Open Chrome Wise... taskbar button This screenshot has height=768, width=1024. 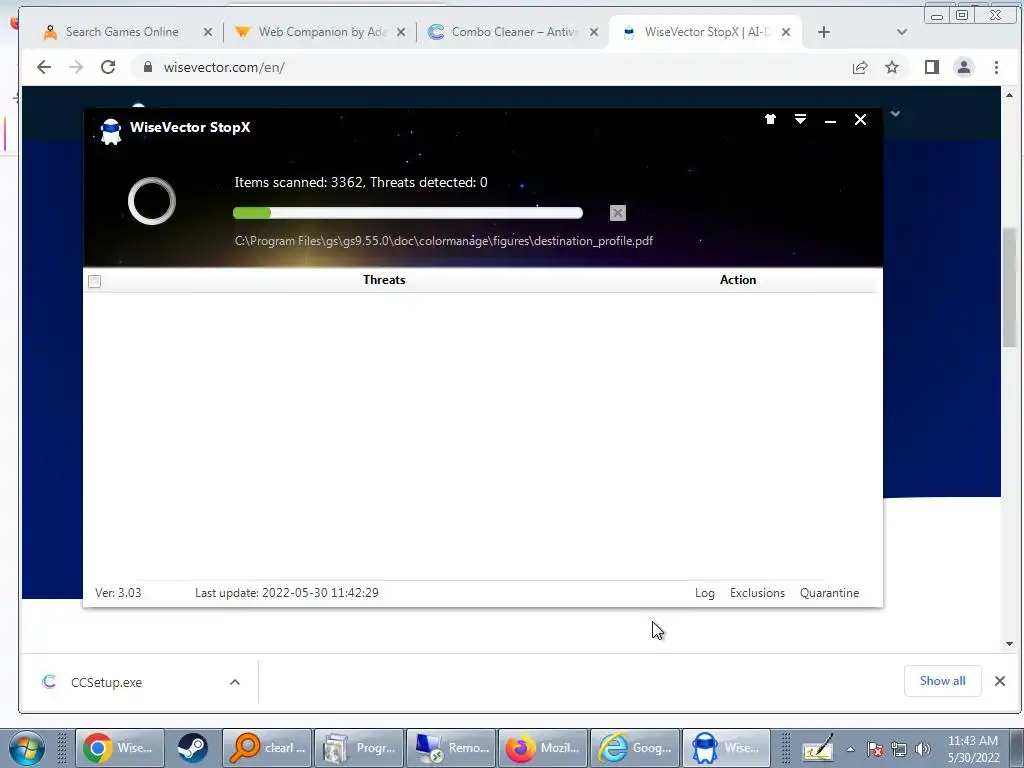point(120,748)
